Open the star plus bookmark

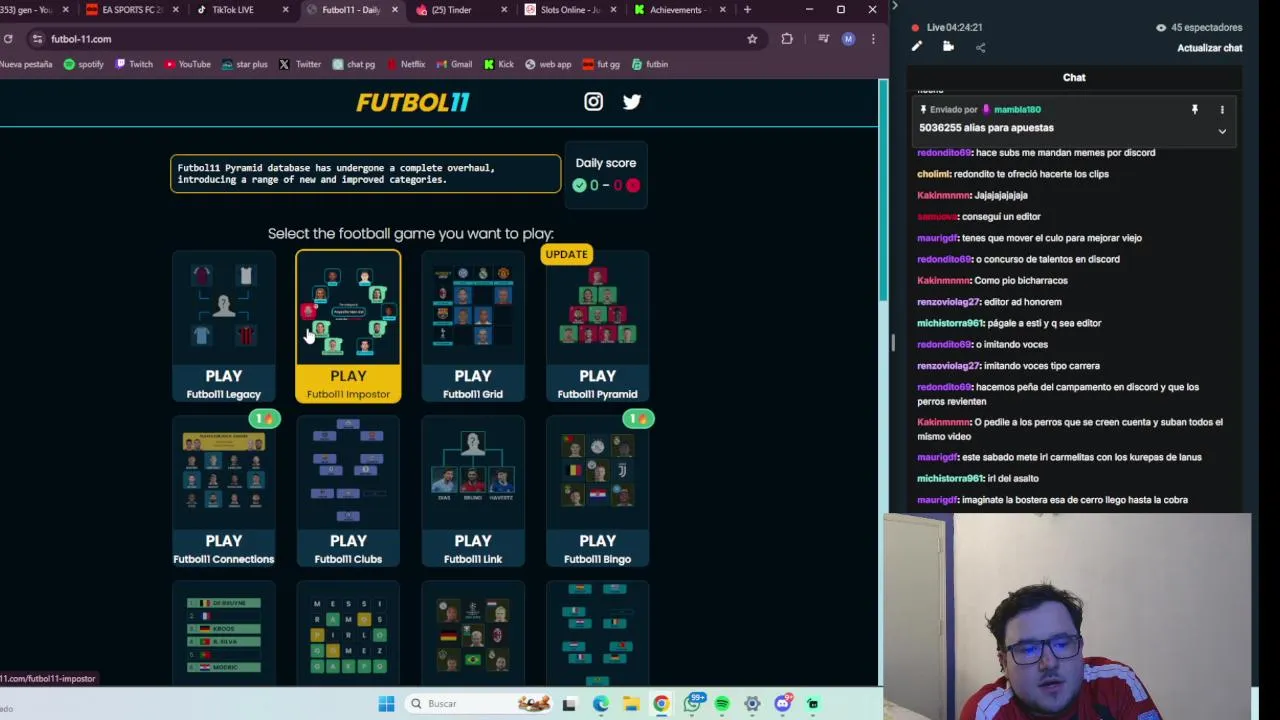pyautogui.click(x=244, y=64)
